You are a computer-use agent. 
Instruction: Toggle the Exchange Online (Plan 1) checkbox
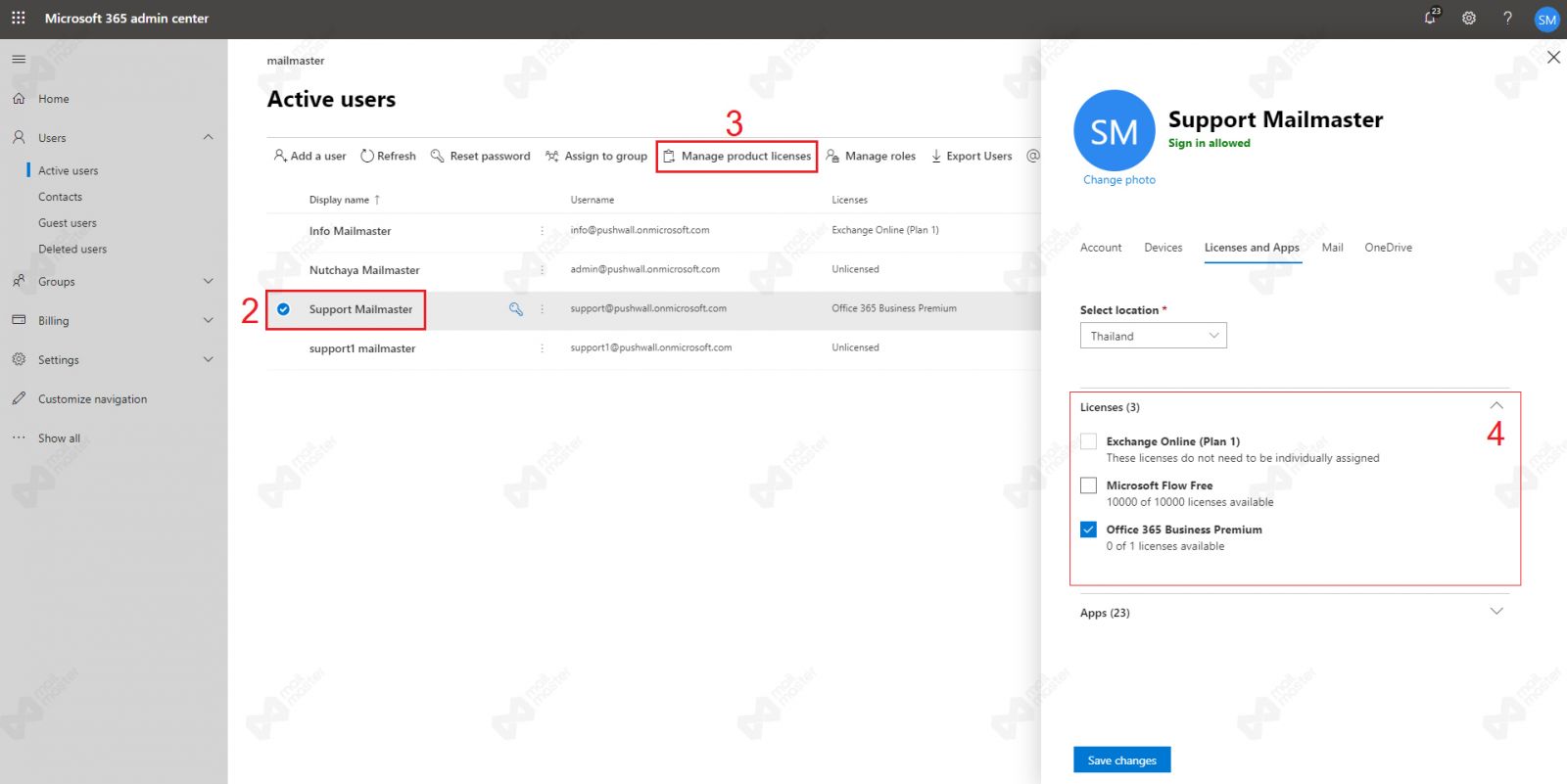(x=1088, y=441)
